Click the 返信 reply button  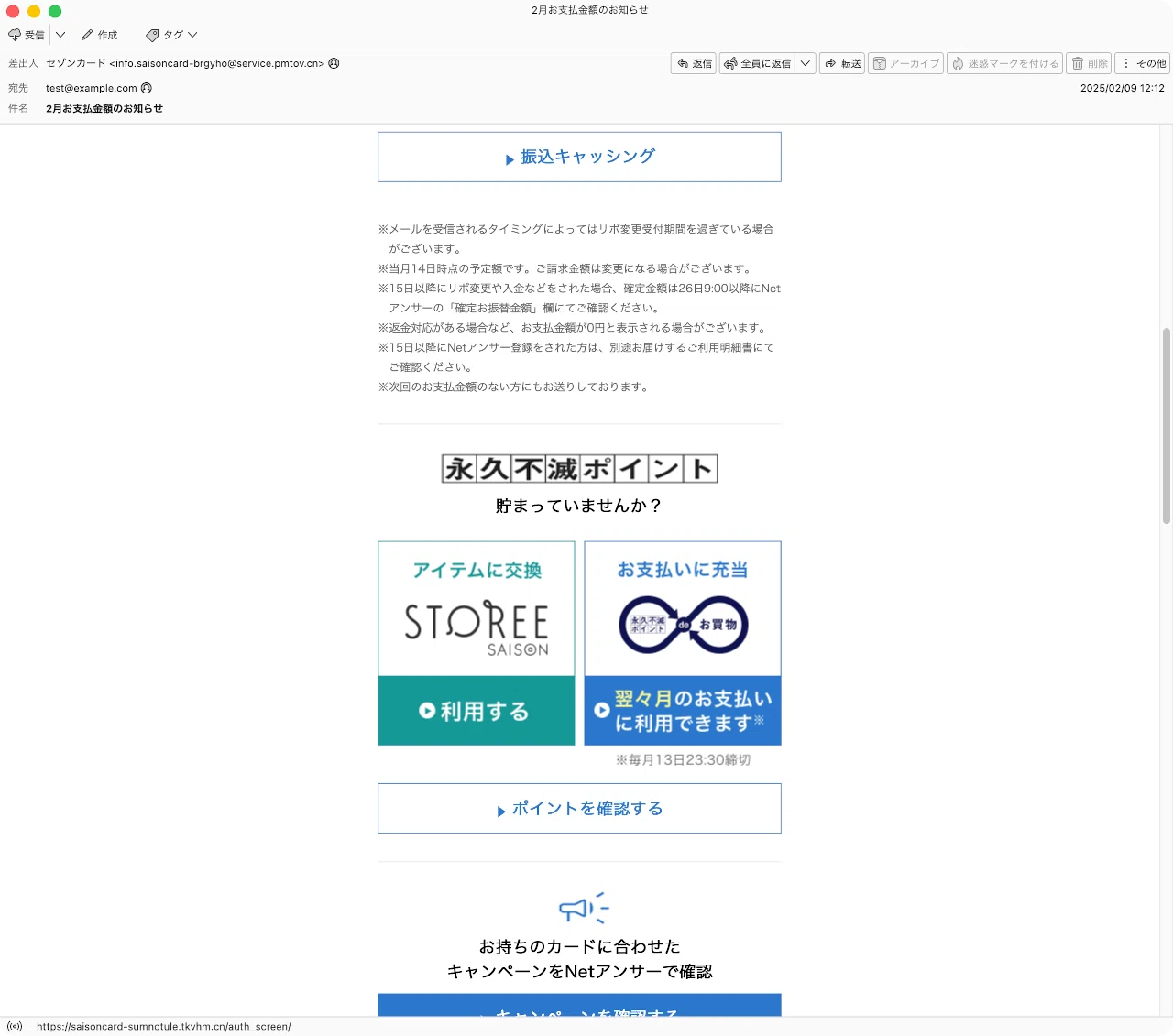pos(694,63)
